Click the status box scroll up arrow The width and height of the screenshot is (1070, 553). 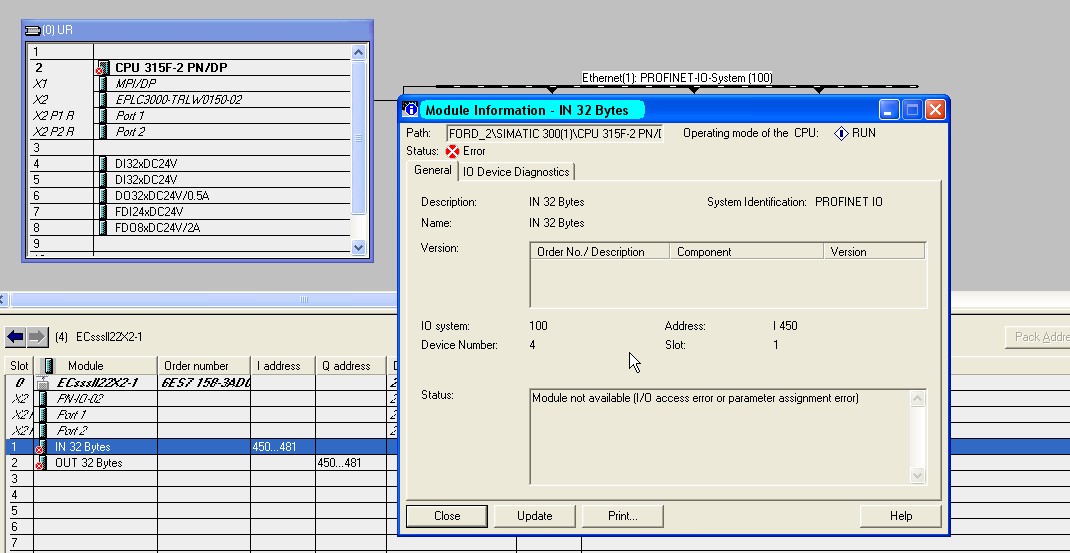918,398
